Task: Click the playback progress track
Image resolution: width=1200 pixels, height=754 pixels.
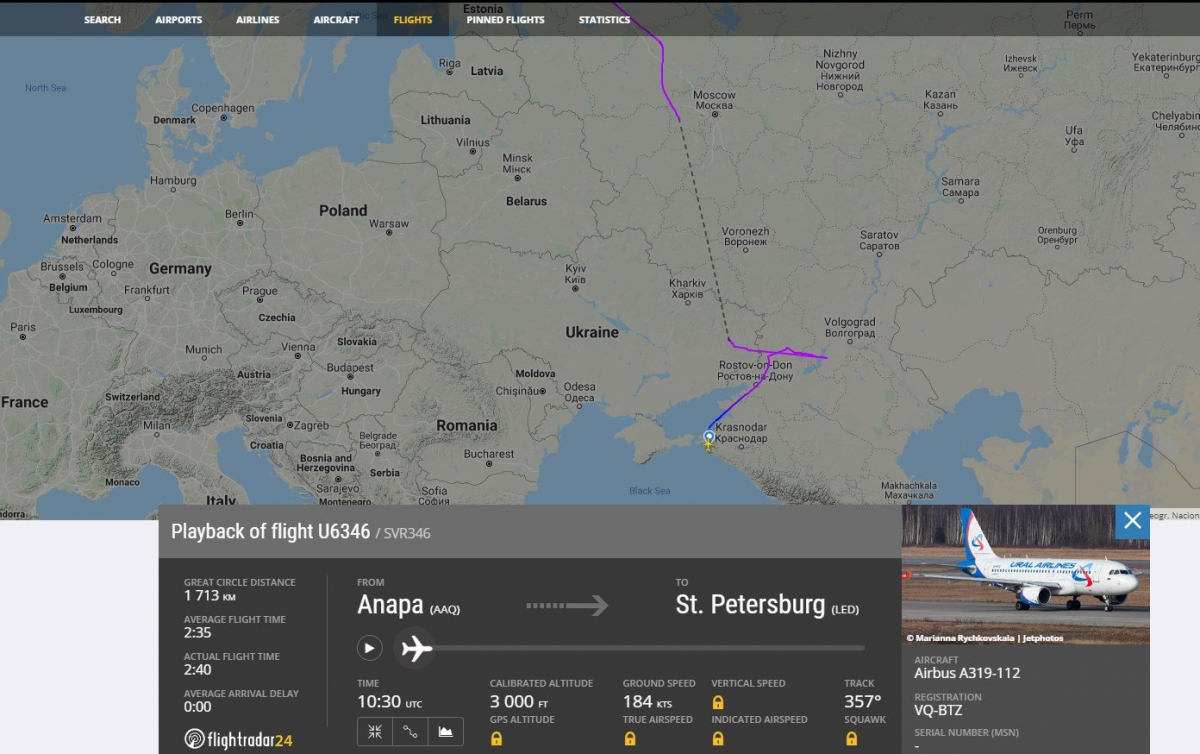Action: pos(630,648)
